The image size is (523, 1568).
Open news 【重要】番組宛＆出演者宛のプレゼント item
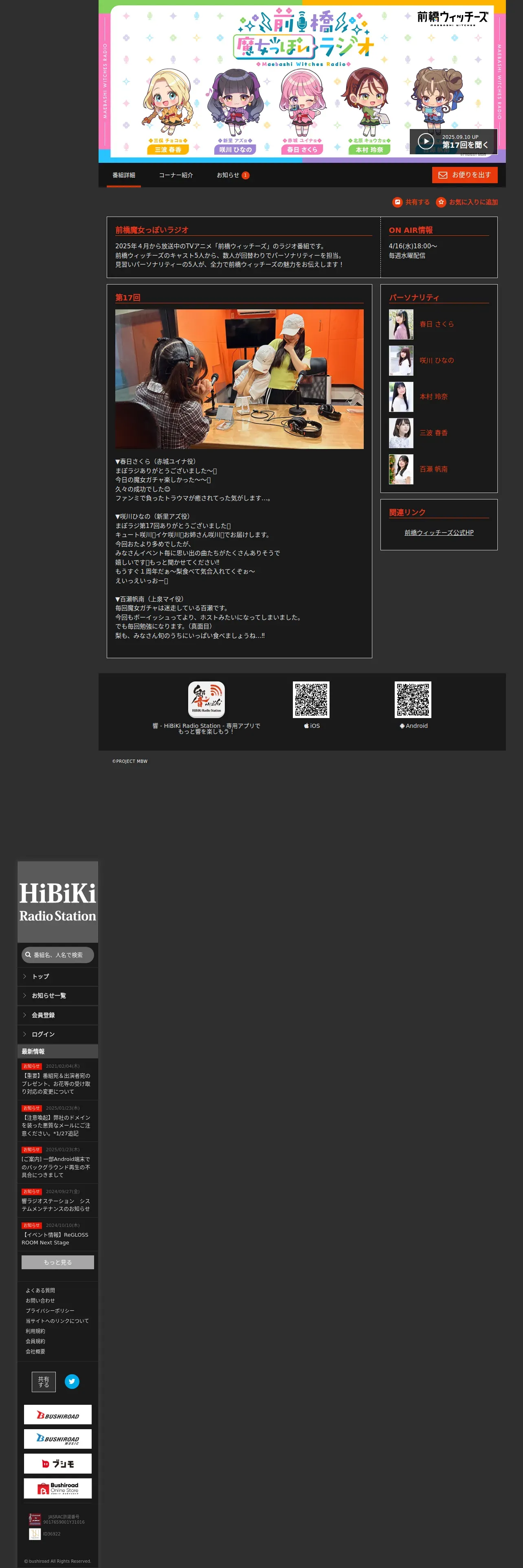(x=58, y=1079)
